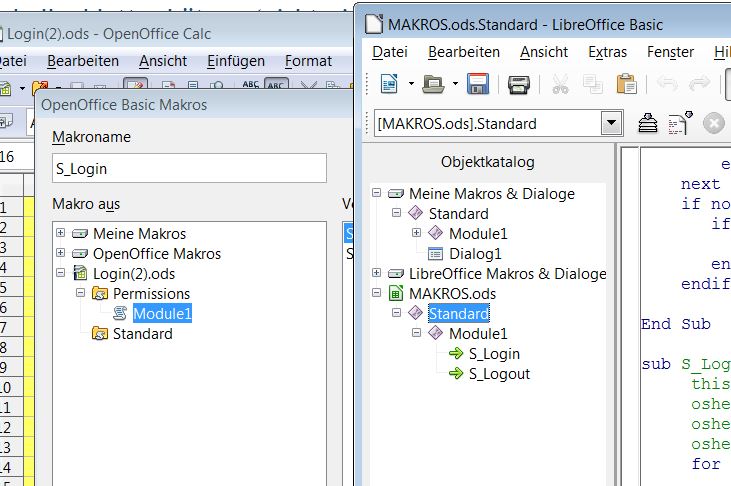Open the [MAKROS.ods].Standard library dropdown
The image size is (731, 486).
[612, 123]
